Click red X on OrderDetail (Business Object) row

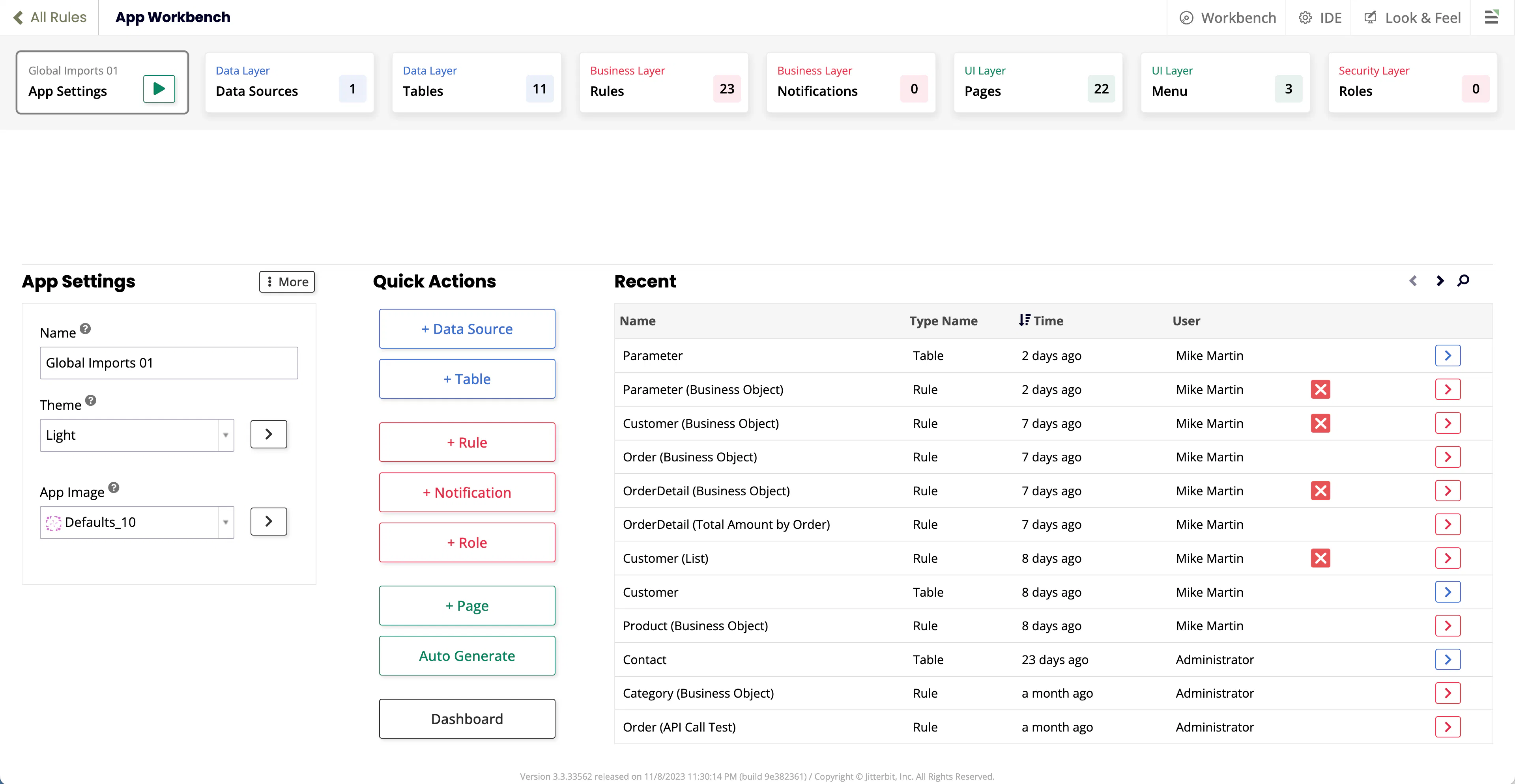tap(1320, 491)
